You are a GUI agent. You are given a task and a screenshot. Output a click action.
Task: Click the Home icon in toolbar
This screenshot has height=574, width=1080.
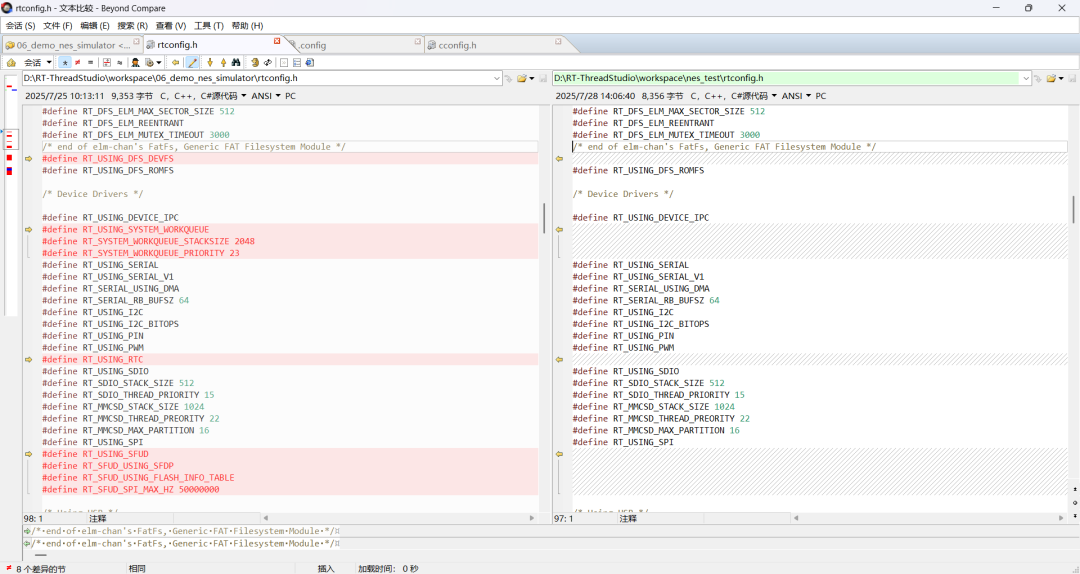point(11,62)
